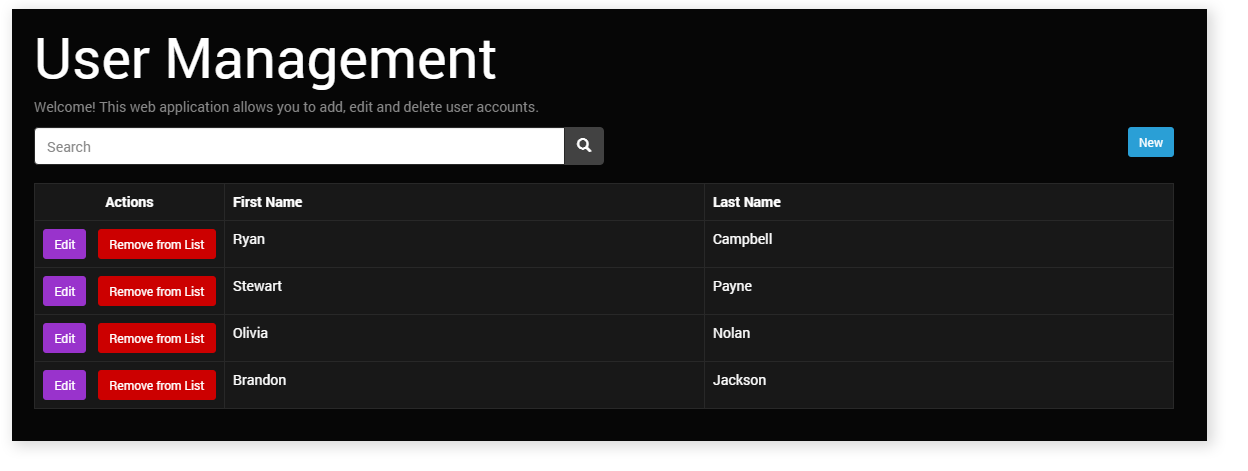This screenshot has height=471, width=1248.
Task: Click the Last Name column header
Action: click(746, 202)
